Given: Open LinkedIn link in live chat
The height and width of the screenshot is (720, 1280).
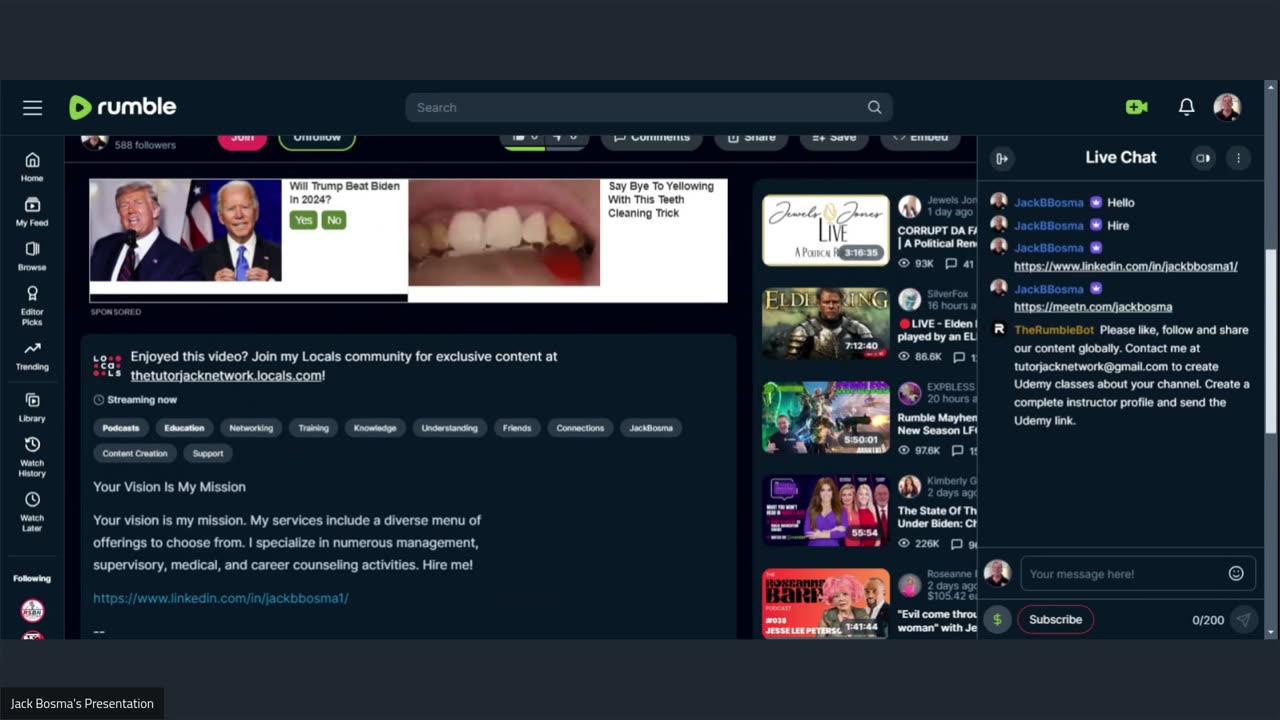Looking at the screenshot, I should [x=1126, y=266].
